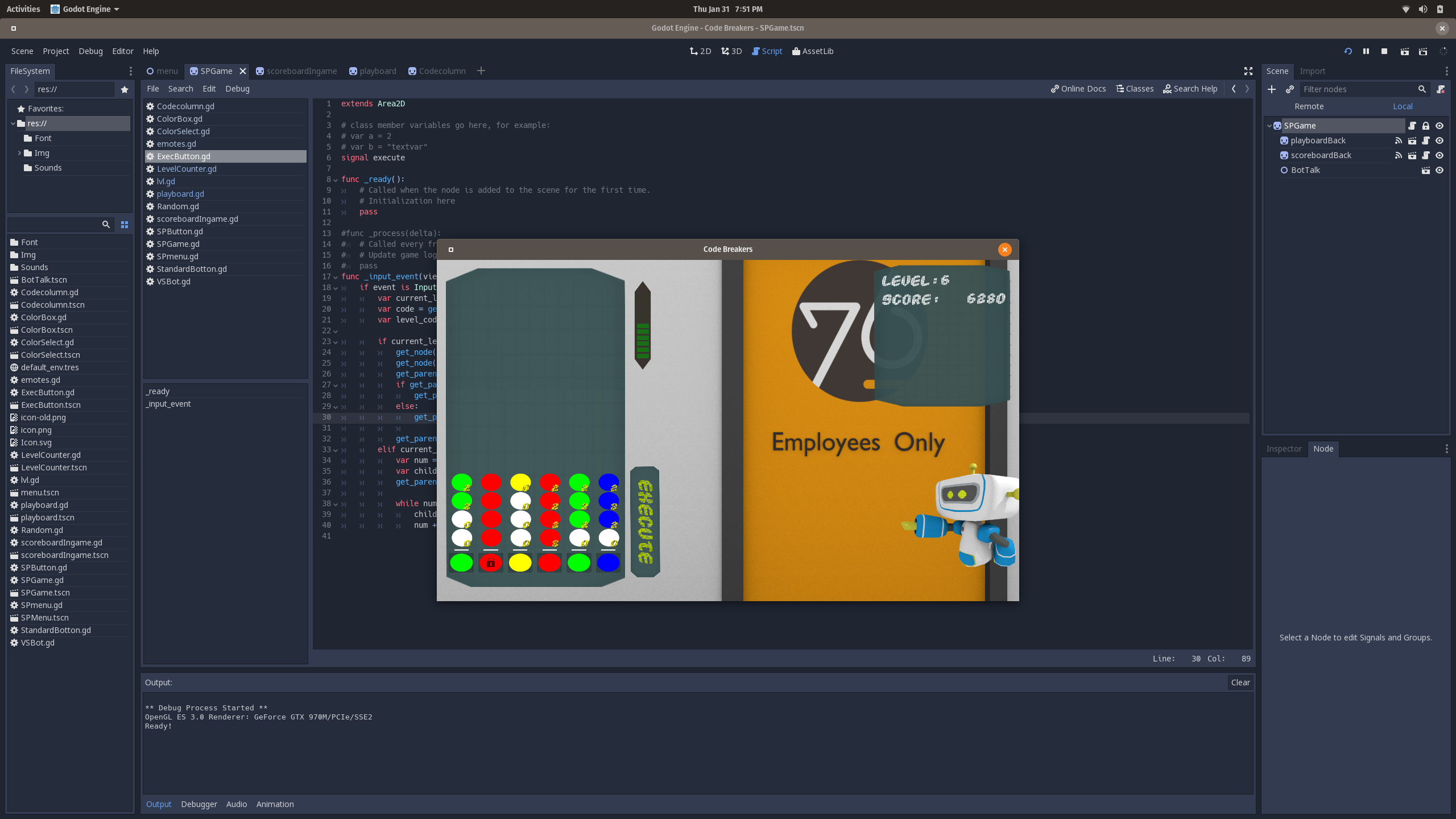
Task: Toggle distraction-free mode
Action: [x=1248, y=71]
